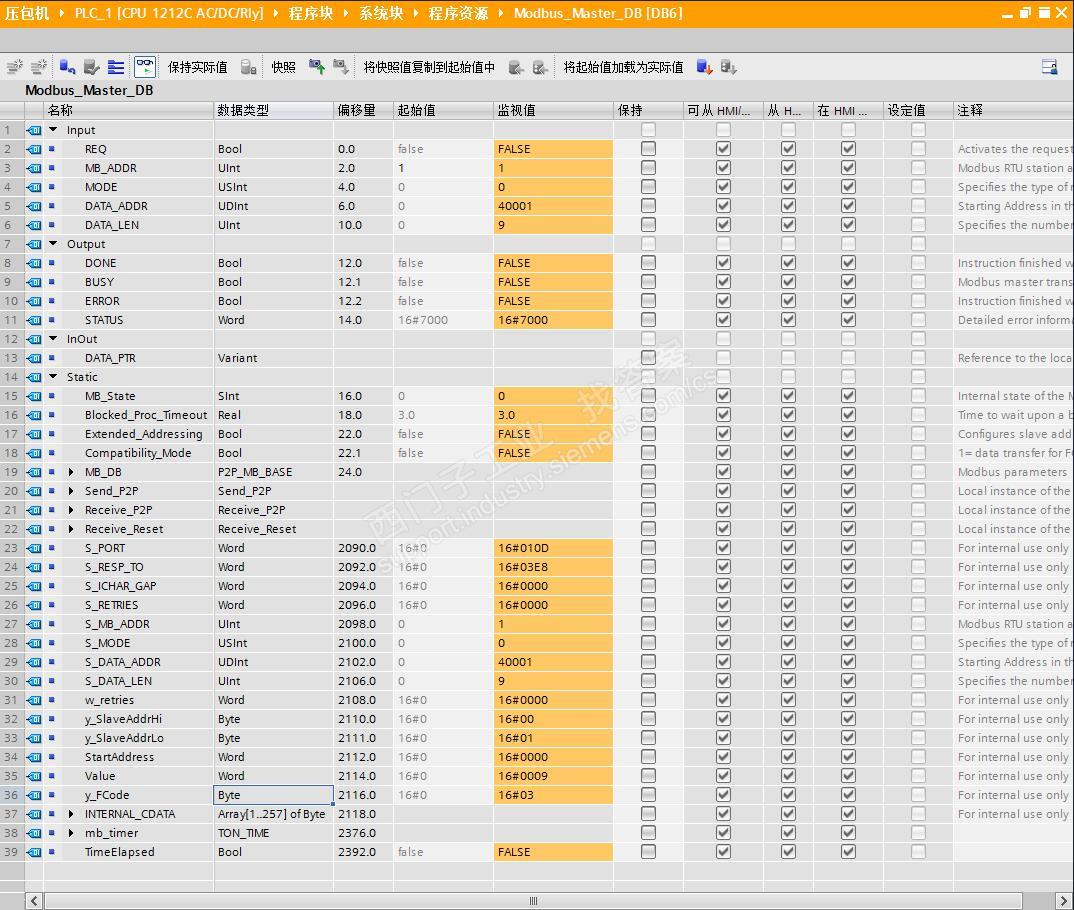Click the 监视值 column header
This screenshot has width=1074, height=910.
pyautogui.click(x=553, y=110)
